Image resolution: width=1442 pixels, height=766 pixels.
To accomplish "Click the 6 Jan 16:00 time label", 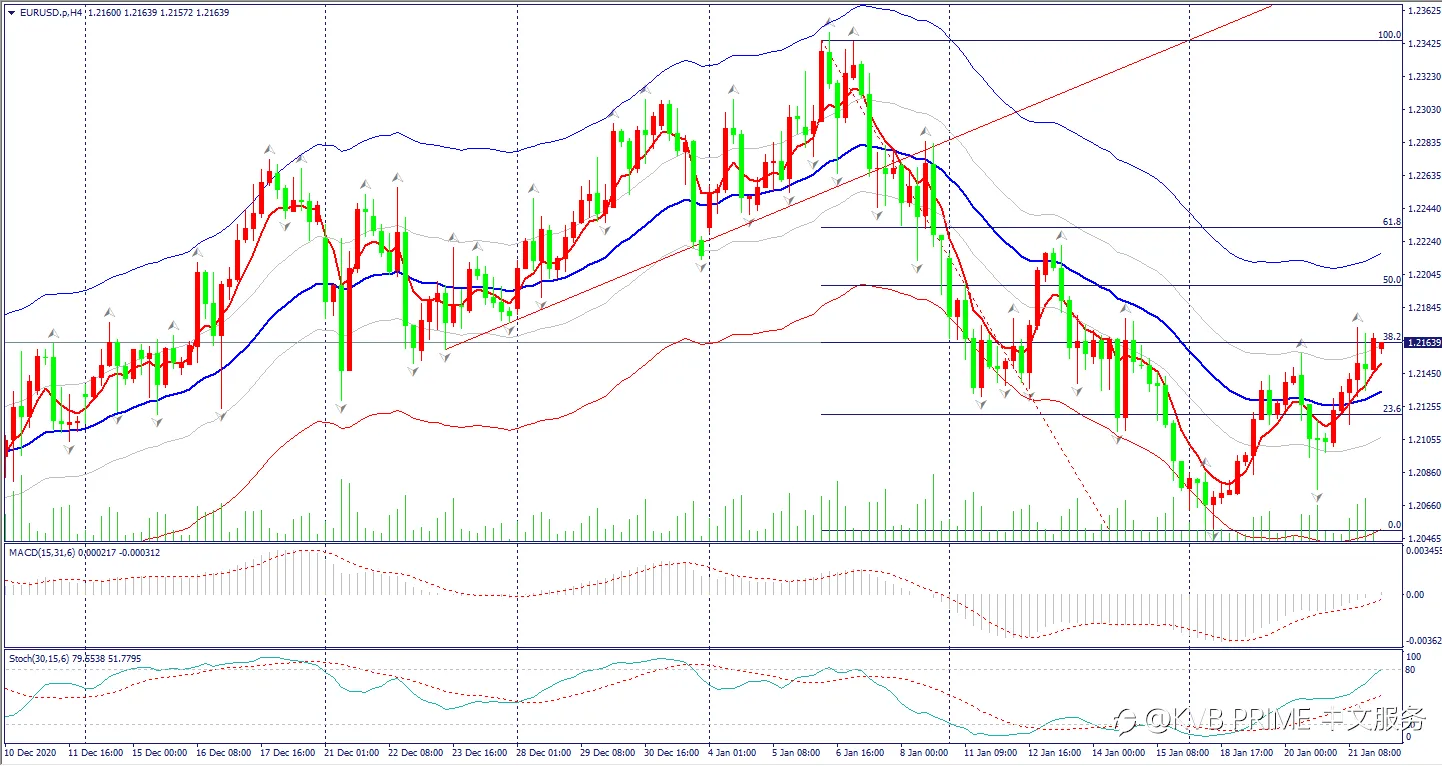I will coord(861,751).
